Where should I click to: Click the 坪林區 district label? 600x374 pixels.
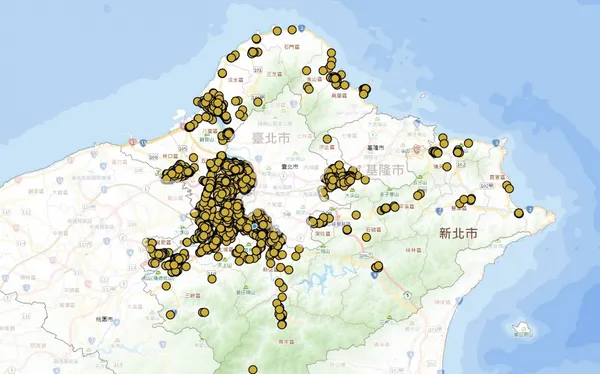pos(413,250)
